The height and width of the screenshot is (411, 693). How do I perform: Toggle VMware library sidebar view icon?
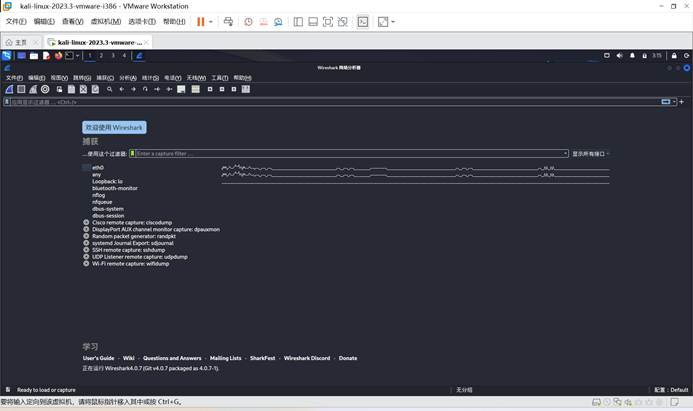tap(298, 22)
